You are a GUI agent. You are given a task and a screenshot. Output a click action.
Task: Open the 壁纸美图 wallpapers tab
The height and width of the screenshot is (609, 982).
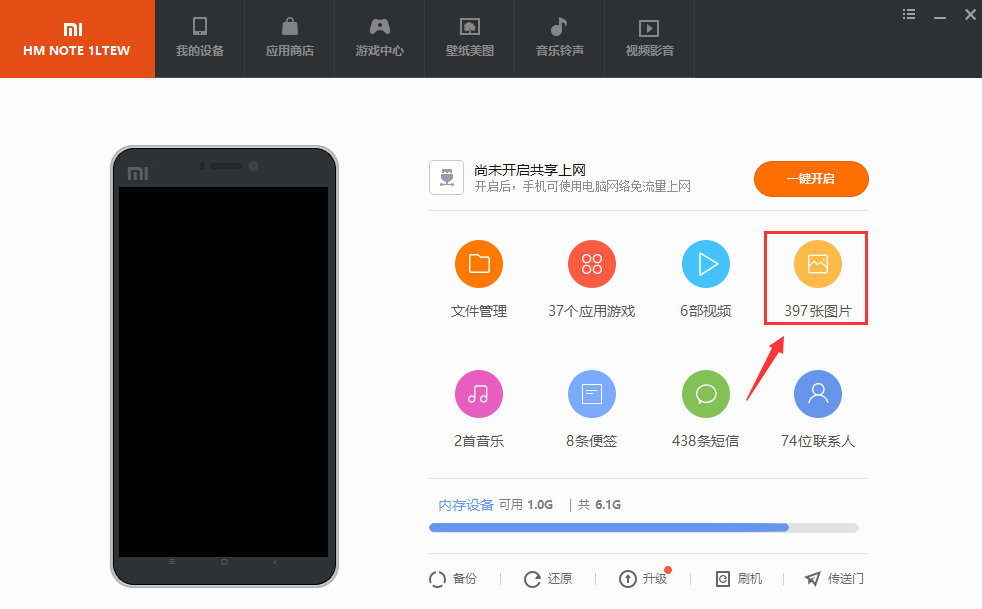pos(469,39)
